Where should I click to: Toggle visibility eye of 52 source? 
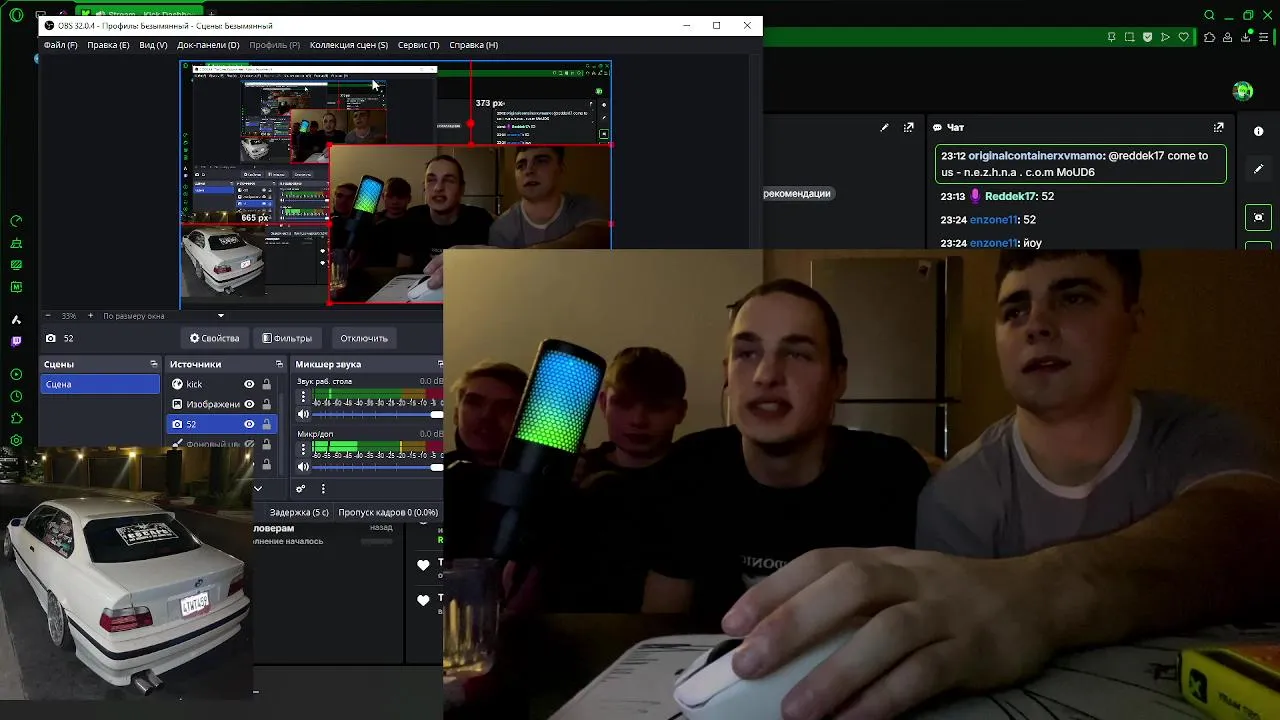pos(249,424)
